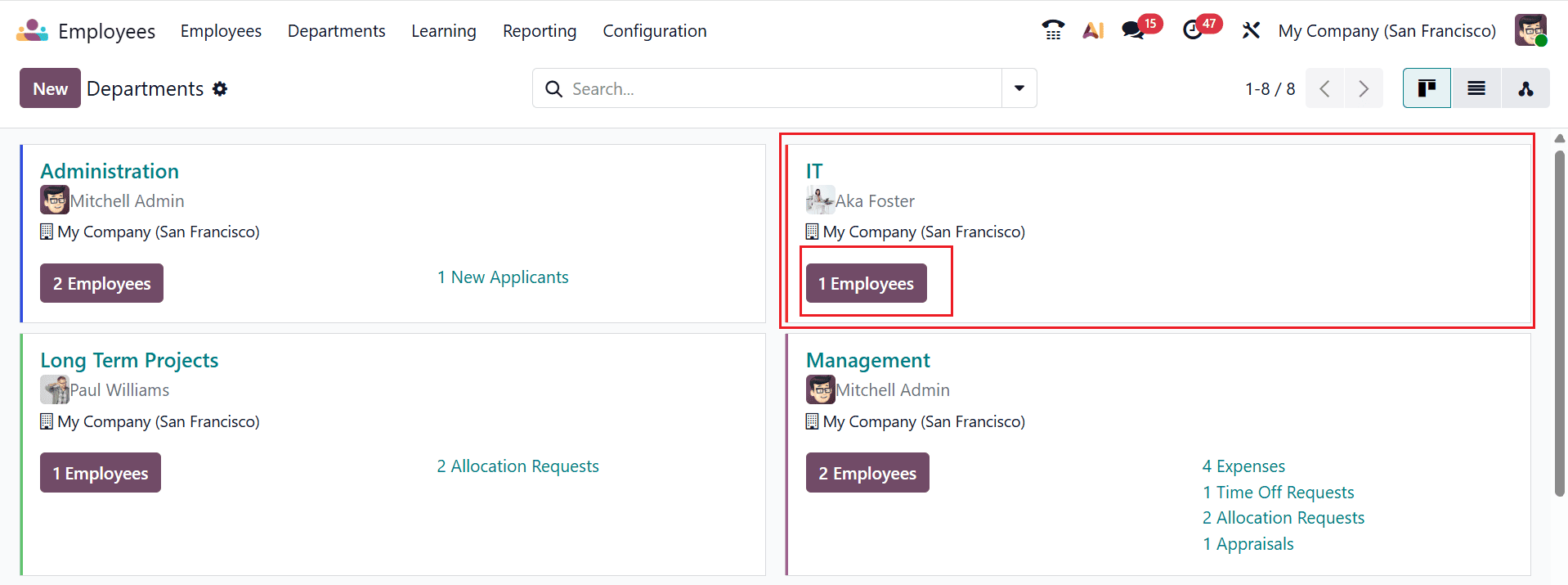
Task: Click the 1-8 / 8 pager counter
Action: tap(1270, 88)
